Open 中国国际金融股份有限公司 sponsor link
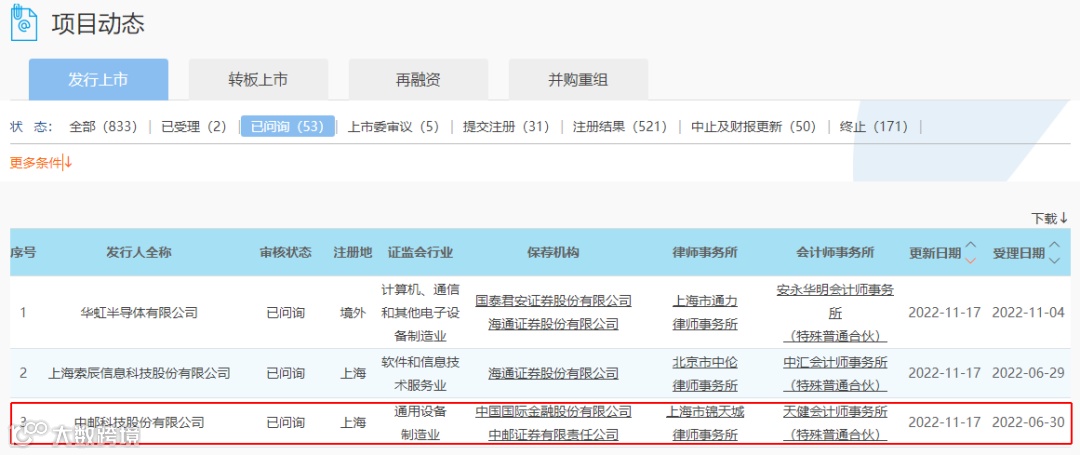This screenshot has width=1080, height=455. tap(554, 412)
